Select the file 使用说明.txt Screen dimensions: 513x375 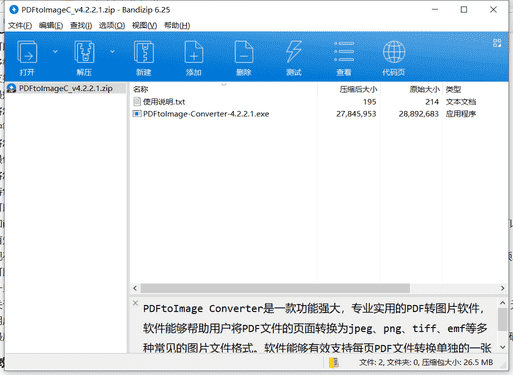pos(164,102)
